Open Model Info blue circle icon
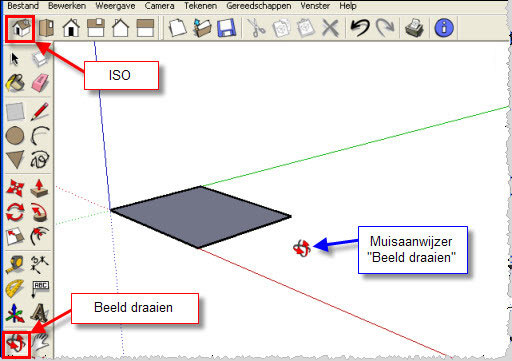The height and width of the screenshot is (361, 512). click(444, 28)
